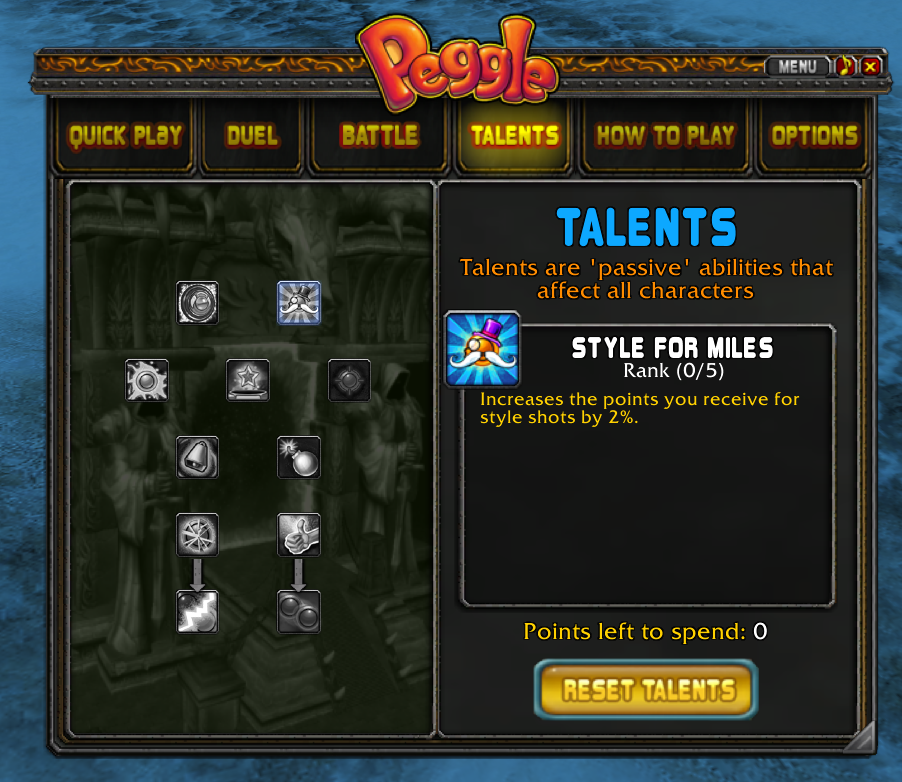Pick the bell talent icon
The width and height of the screenshot is (902, 782).
pyautogui.click(x=197, y=457)
